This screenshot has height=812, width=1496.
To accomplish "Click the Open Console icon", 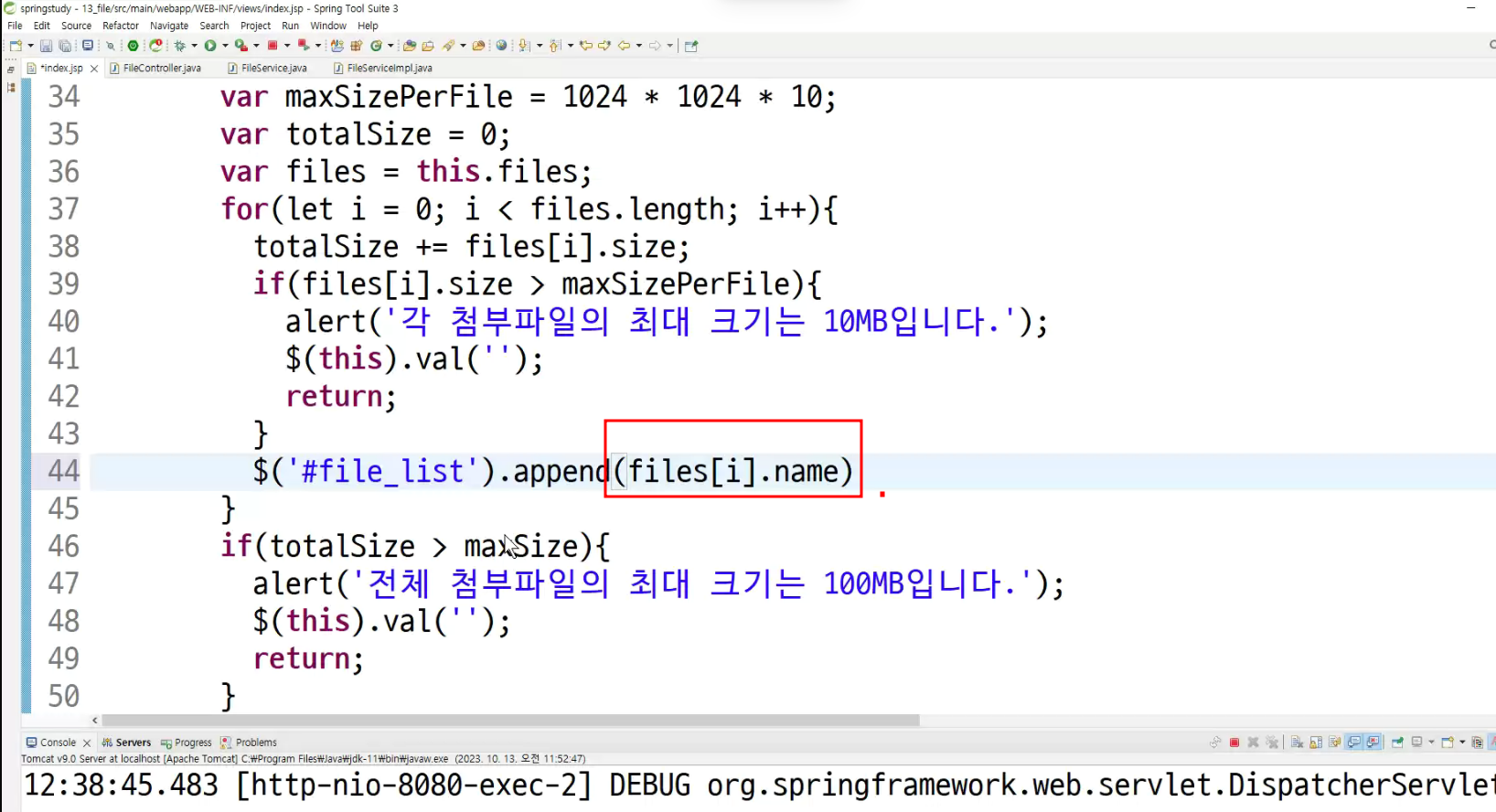I will pyautogui.click(x=1448, y=743).
